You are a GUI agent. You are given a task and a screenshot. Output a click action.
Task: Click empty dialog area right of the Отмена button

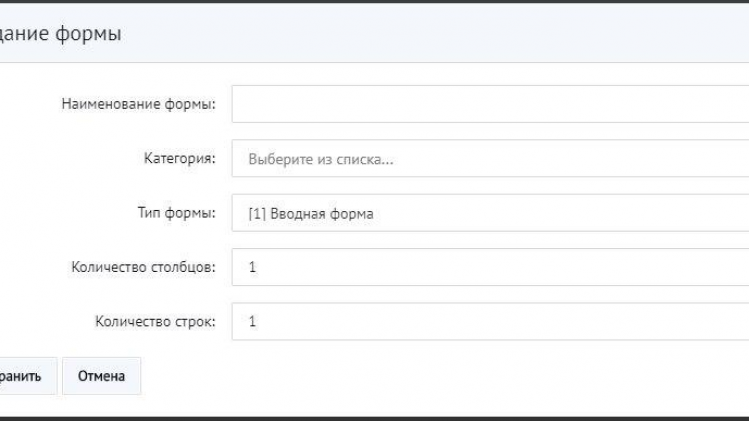pos(444,376)
